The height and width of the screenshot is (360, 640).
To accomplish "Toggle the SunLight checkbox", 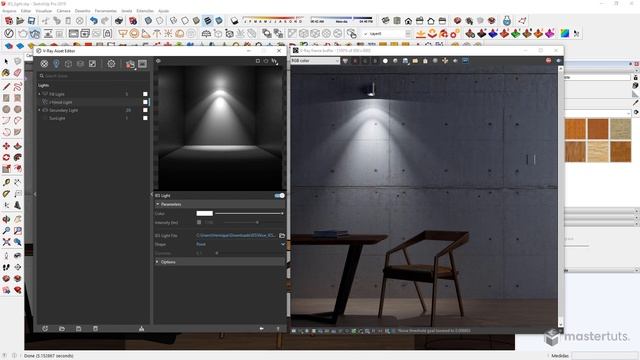I will tap(145, 118).
